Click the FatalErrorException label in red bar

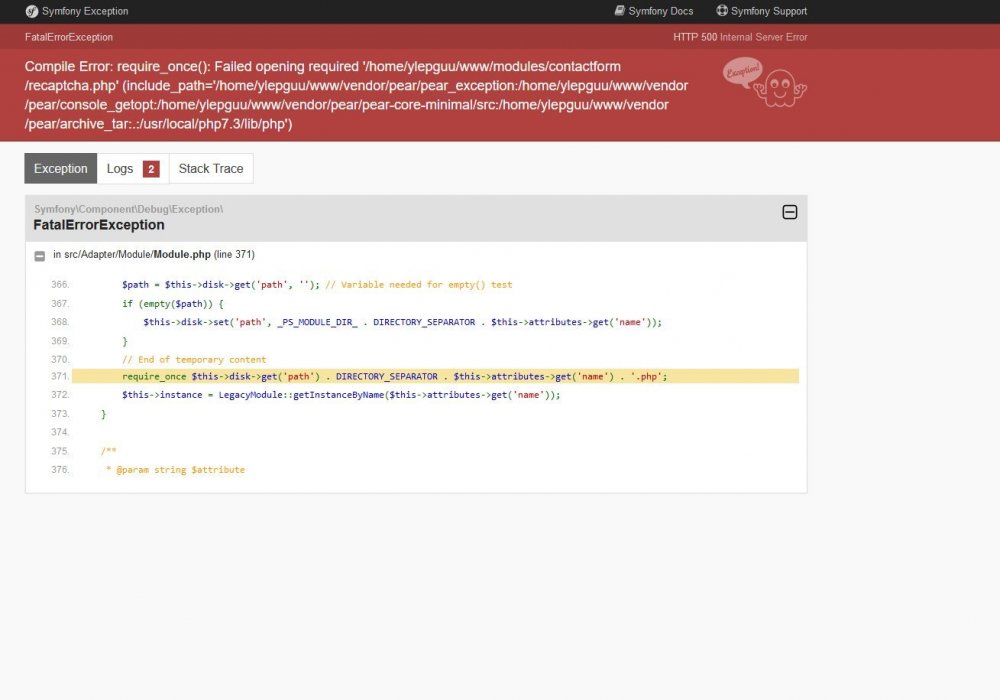69,37
